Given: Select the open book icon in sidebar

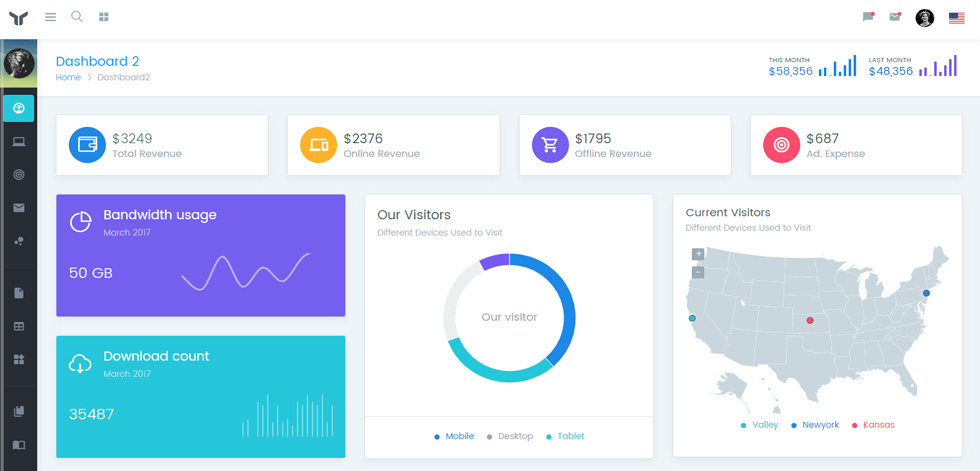Looking at the screenshot, I should (x=19, y=445).
